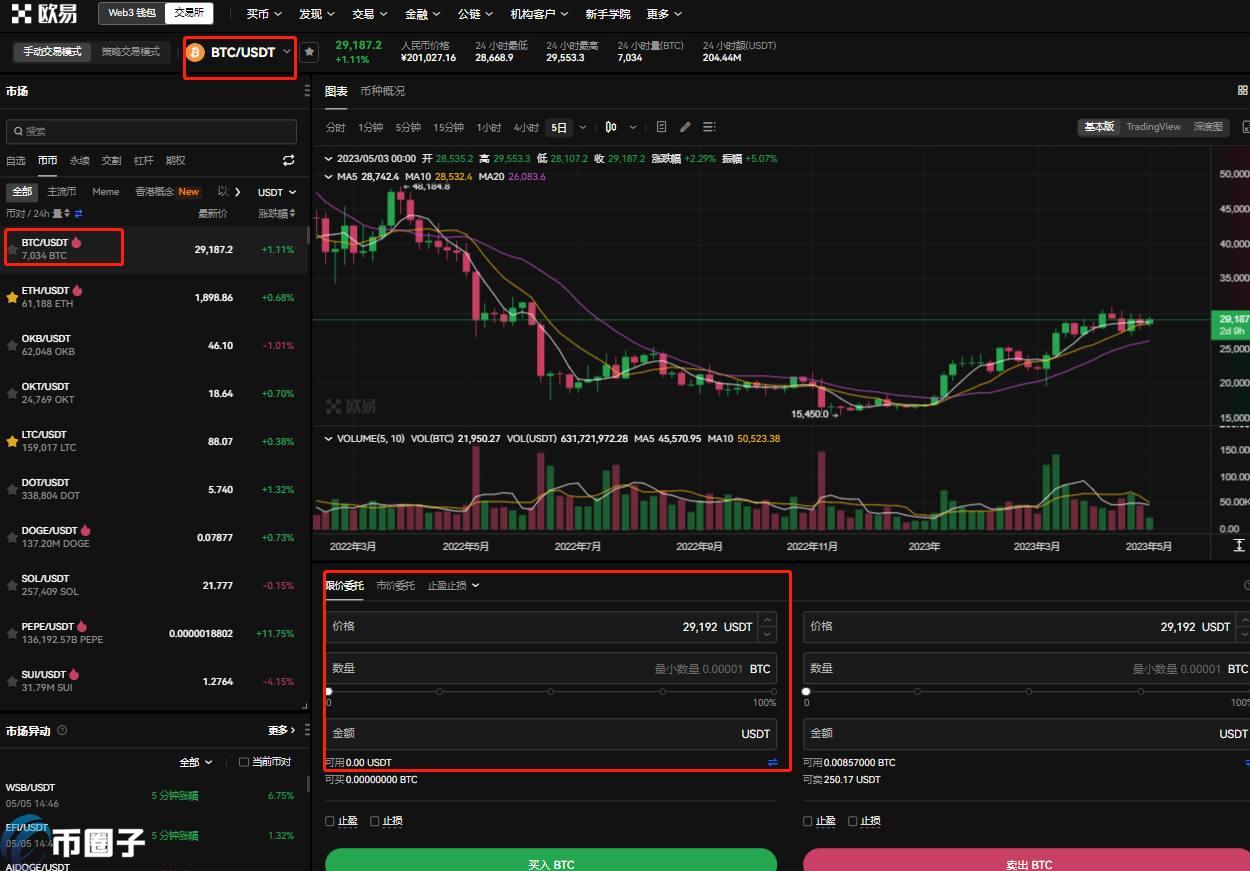
Task: Switch to the 币种概况 tab
Action: (x=382, y=91)
